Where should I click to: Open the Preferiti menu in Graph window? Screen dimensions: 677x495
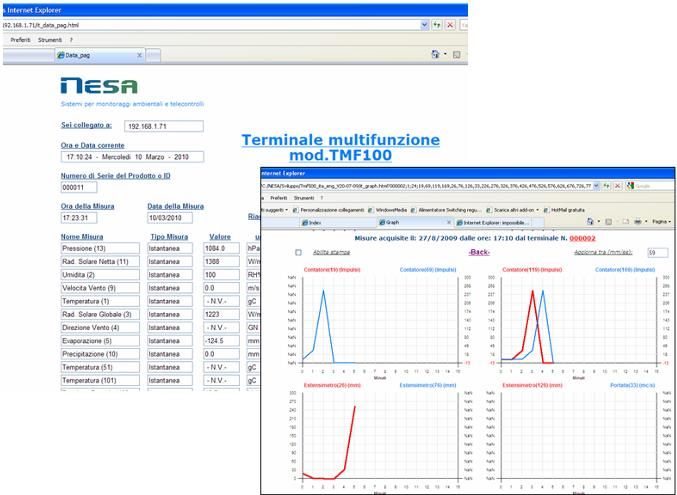(x=278, y=198)
